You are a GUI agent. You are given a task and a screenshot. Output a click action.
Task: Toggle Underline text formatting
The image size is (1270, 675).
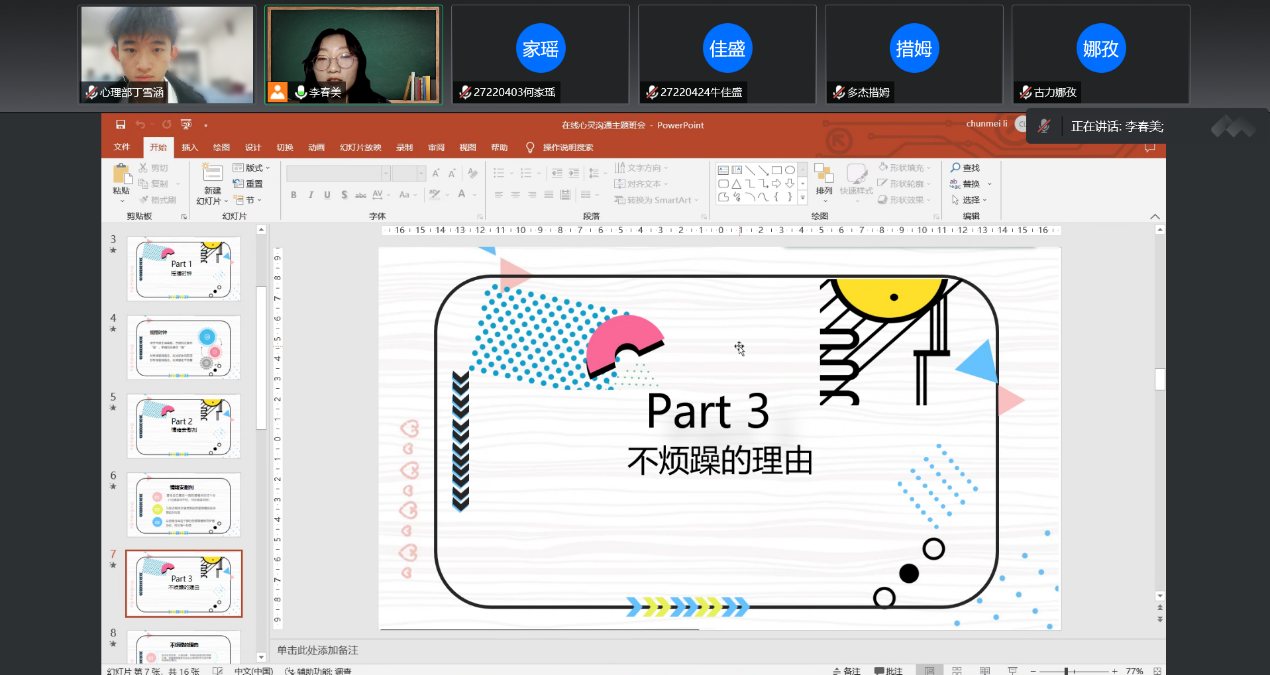coord(327,195)
